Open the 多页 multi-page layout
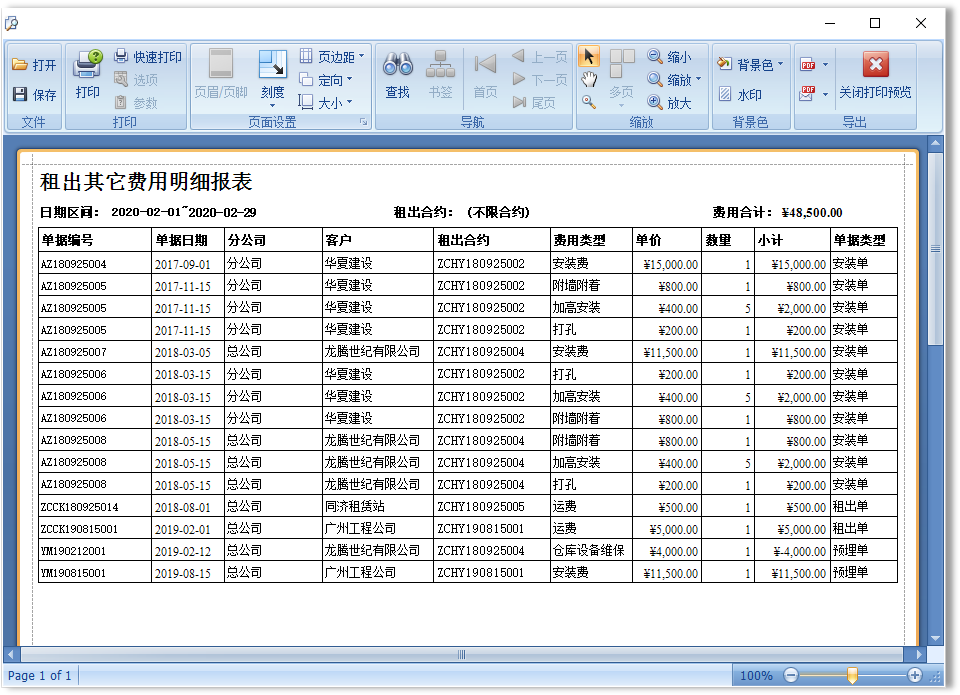 click(x=621, y=78)
